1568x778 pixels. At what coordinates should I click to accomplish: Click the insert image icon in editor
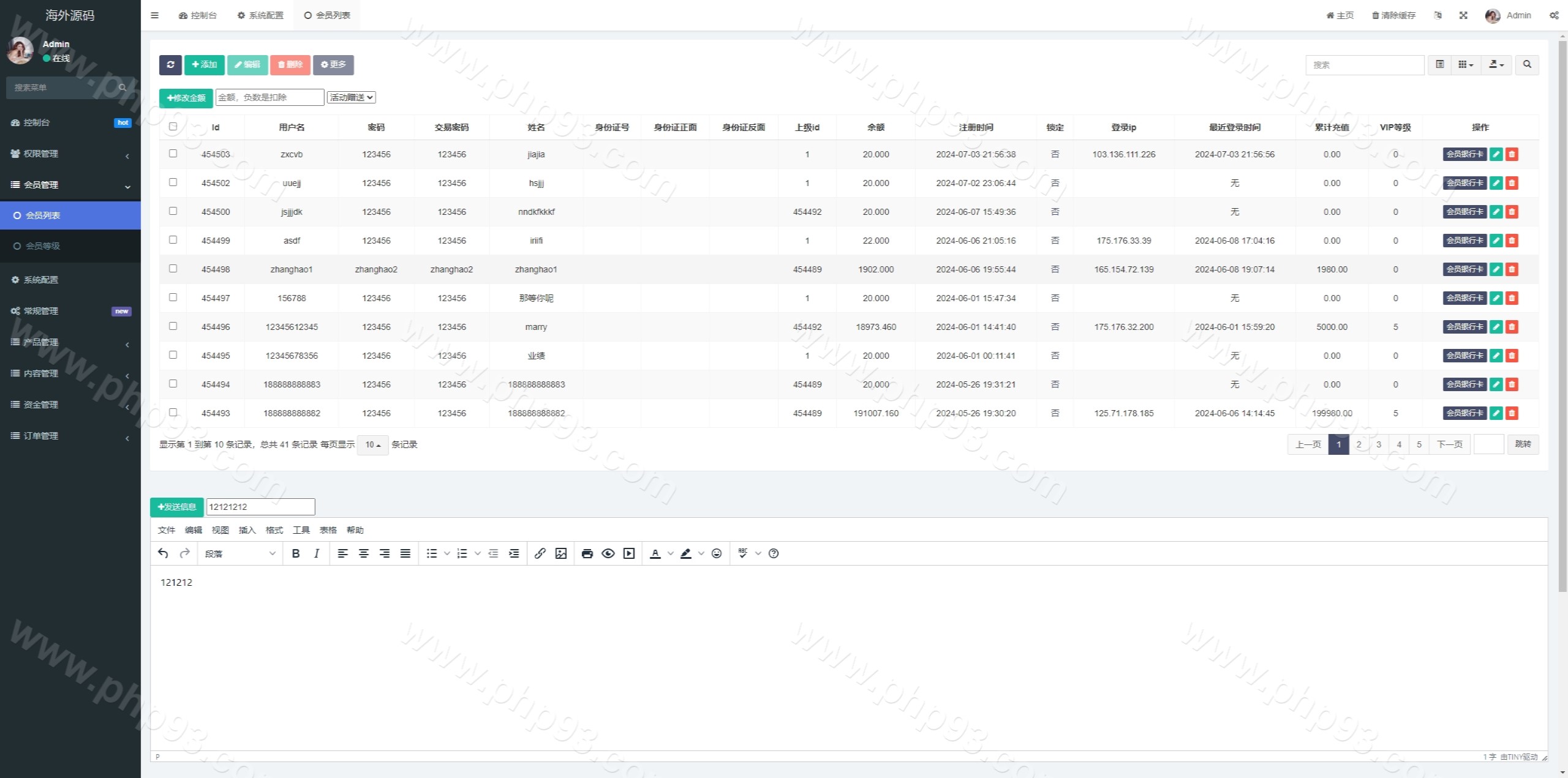coord(560,553)
